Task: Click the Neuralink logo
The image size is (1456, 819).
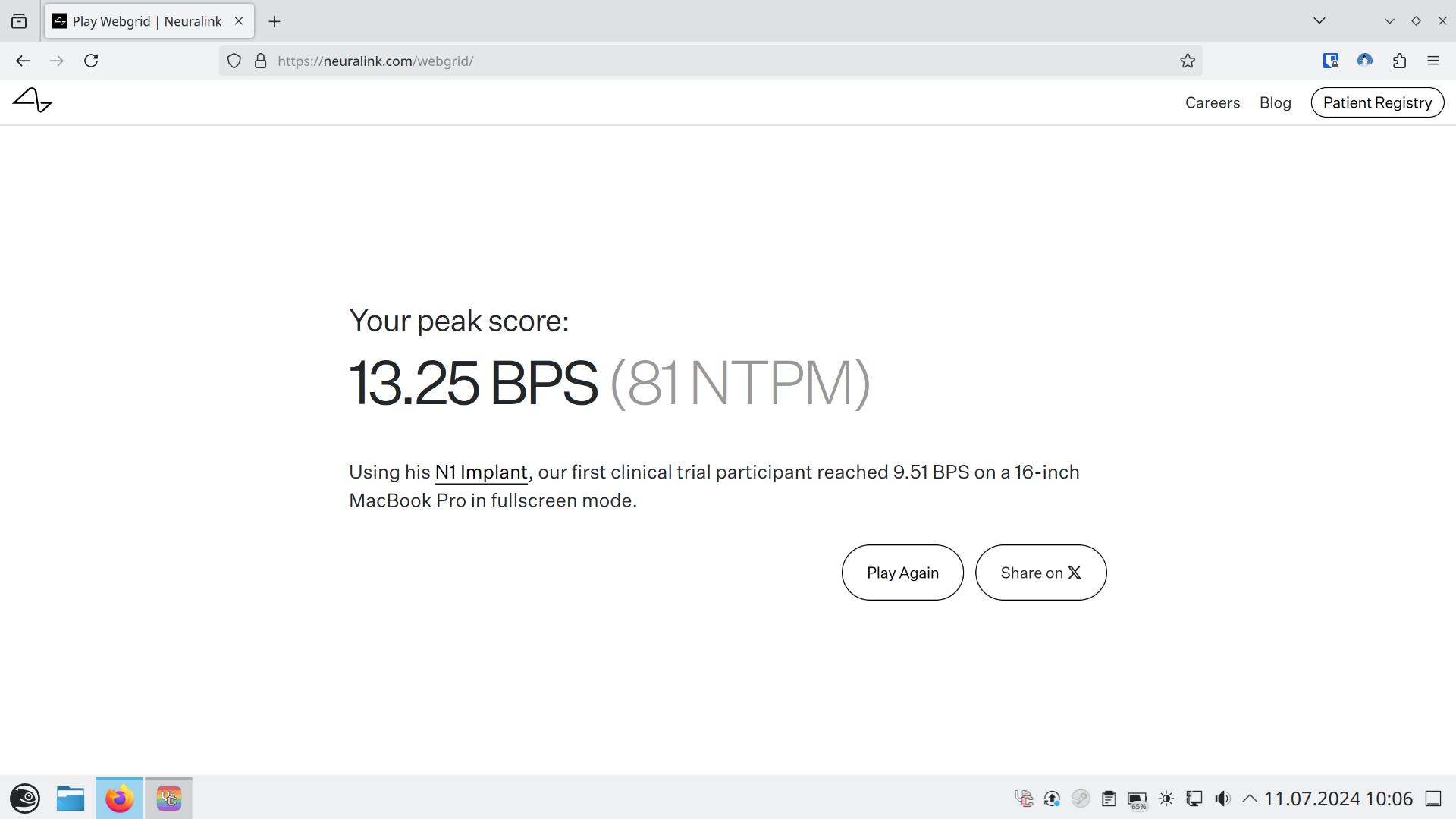Action: coord(33,100)
